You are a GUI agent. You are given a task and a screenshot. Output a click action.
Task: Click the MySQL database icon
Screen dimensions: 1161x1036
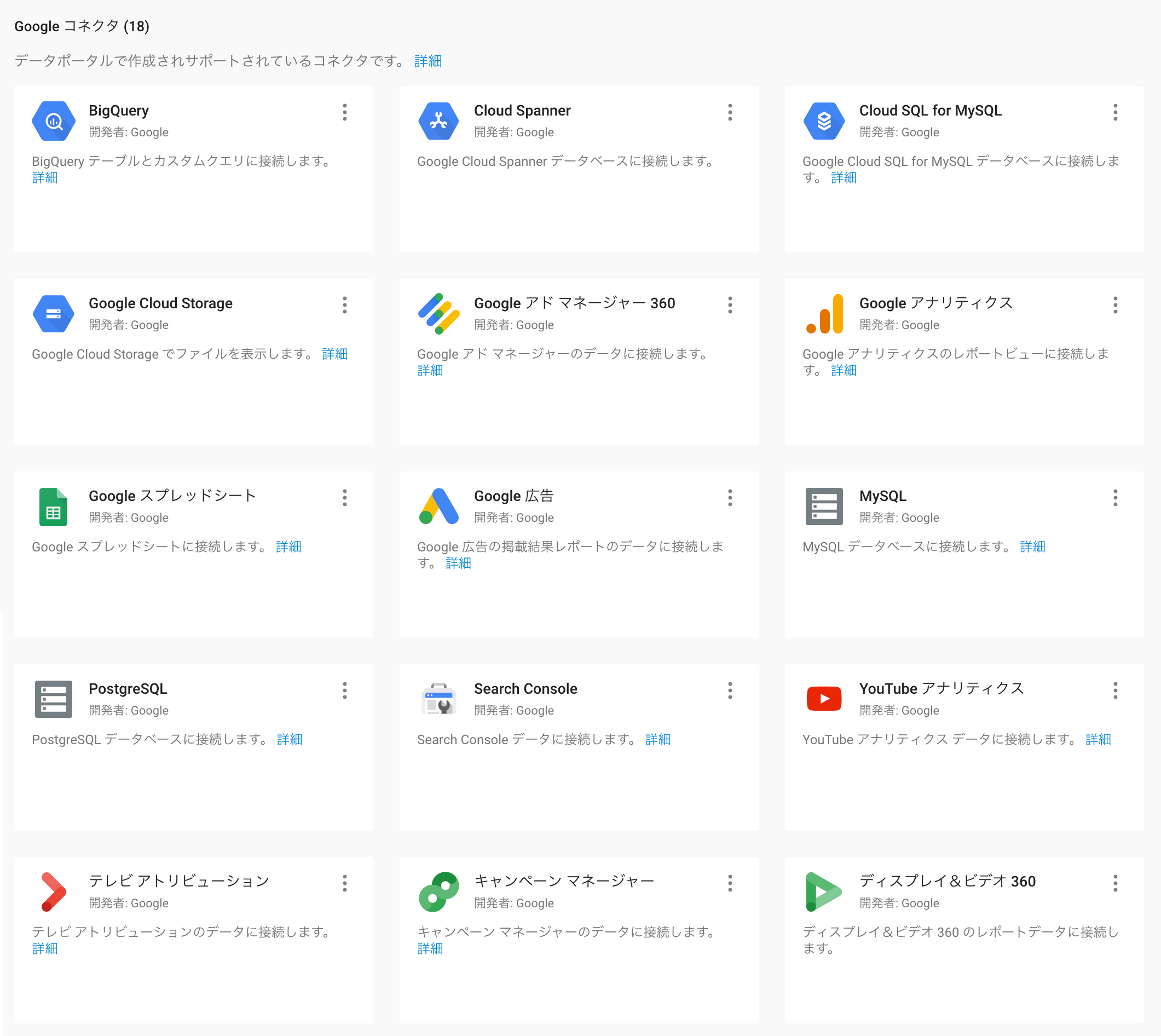click(823, 506)
